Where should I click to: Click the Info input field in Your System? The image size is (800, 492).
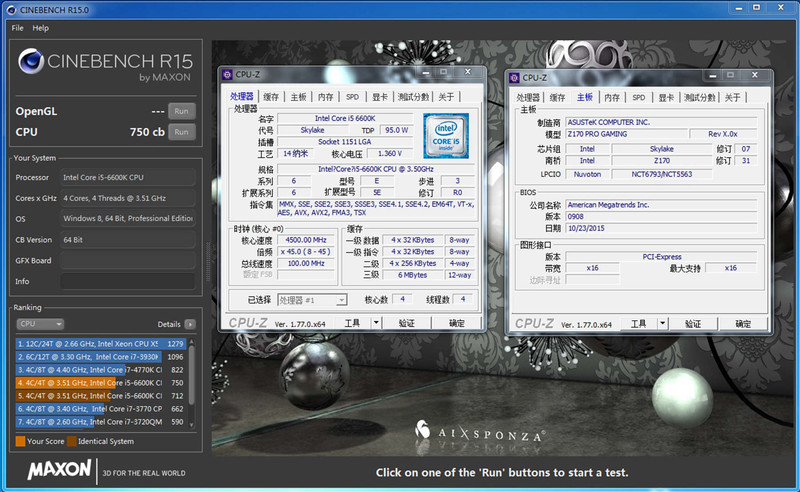128,281
